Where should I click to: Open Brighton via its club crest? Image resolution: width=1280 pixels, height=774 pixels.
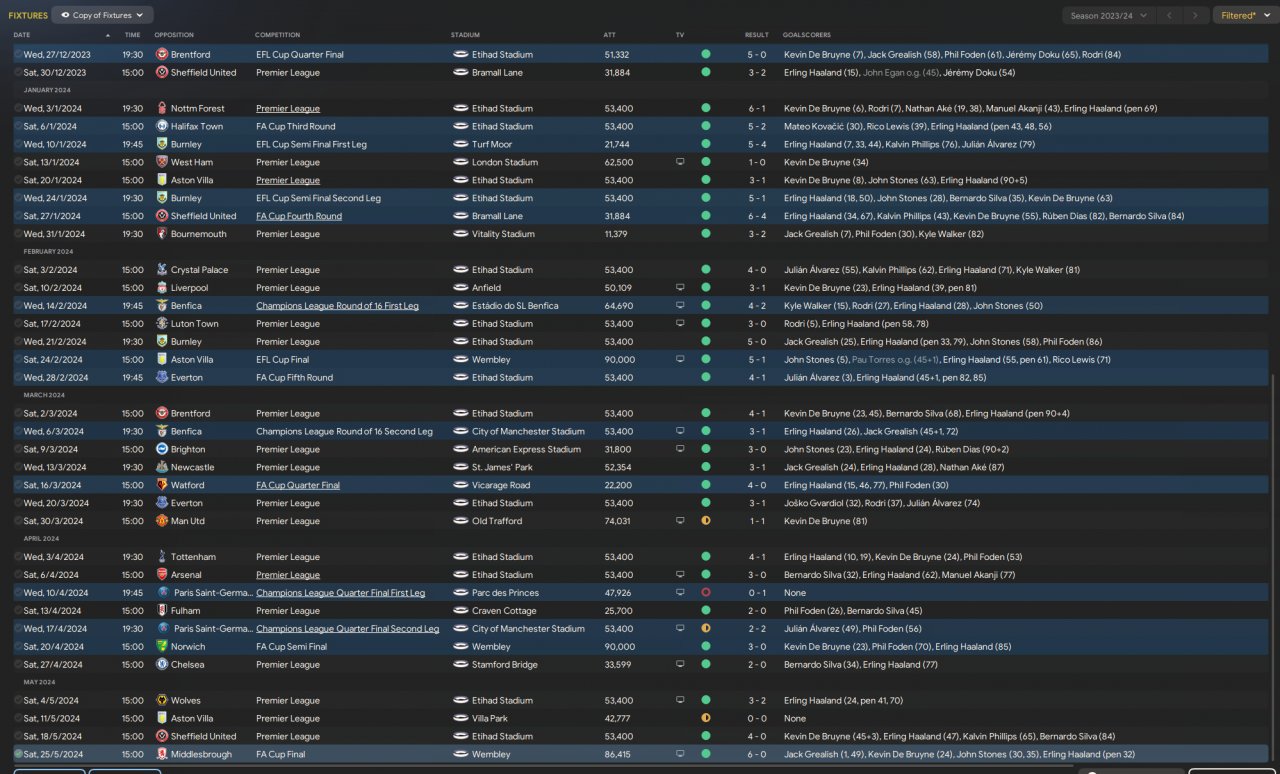(x=162, y=449)
